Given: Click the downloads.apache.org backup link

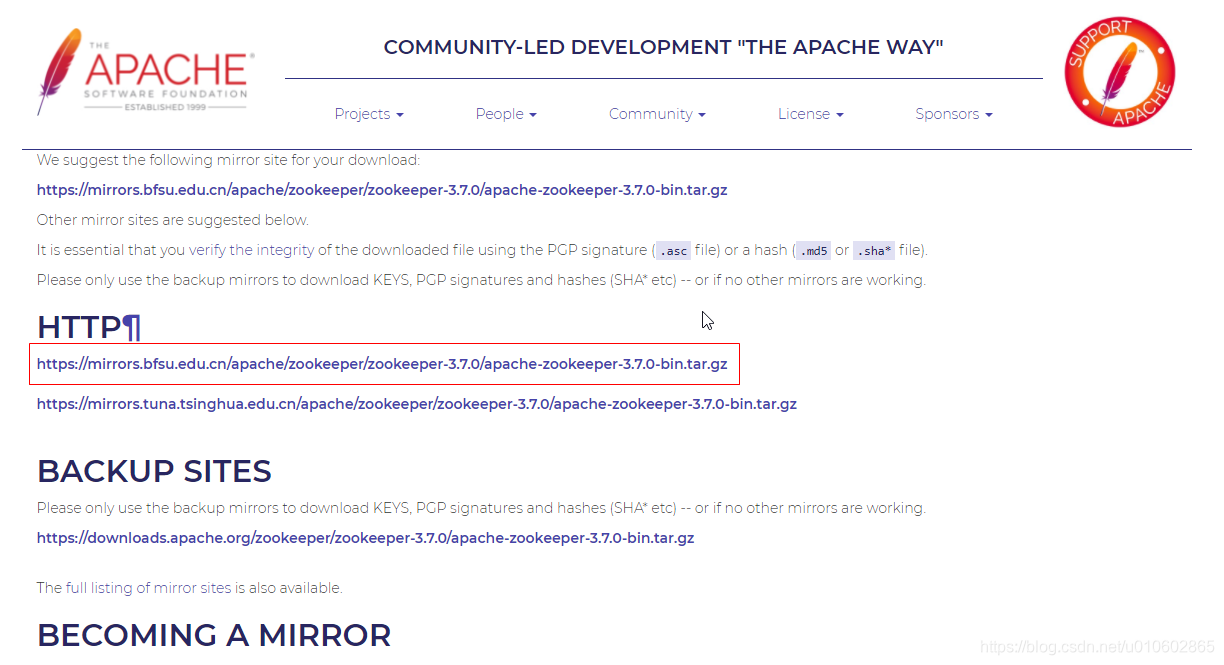Looking at the screenshot, I should pos(365,538).
